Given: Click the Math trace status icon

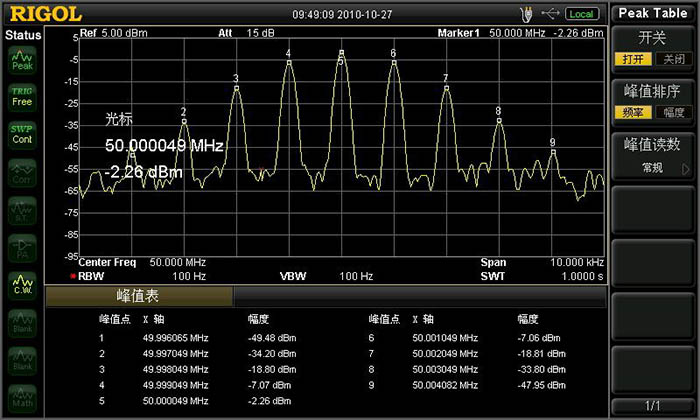Looking at the screenshot, I should [x=21, y=397].
